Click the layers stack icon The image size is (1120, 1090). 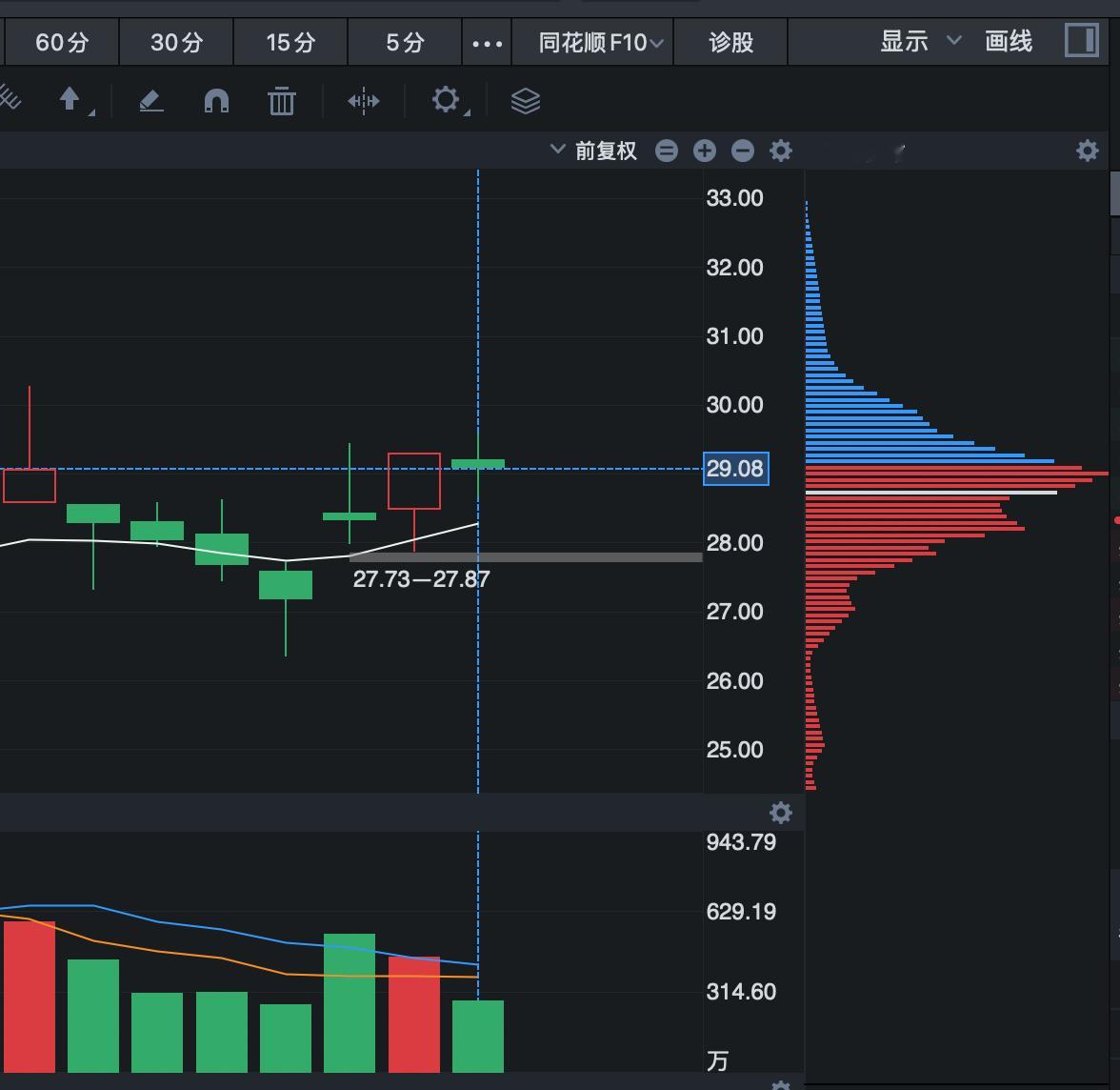[527, 100]
